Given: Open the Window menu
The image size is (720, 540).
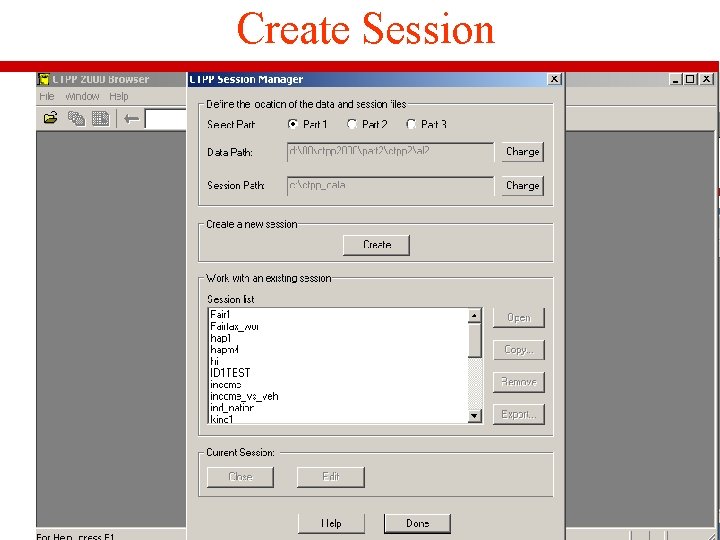Looking at the screenshot, I should click(82, 96).
